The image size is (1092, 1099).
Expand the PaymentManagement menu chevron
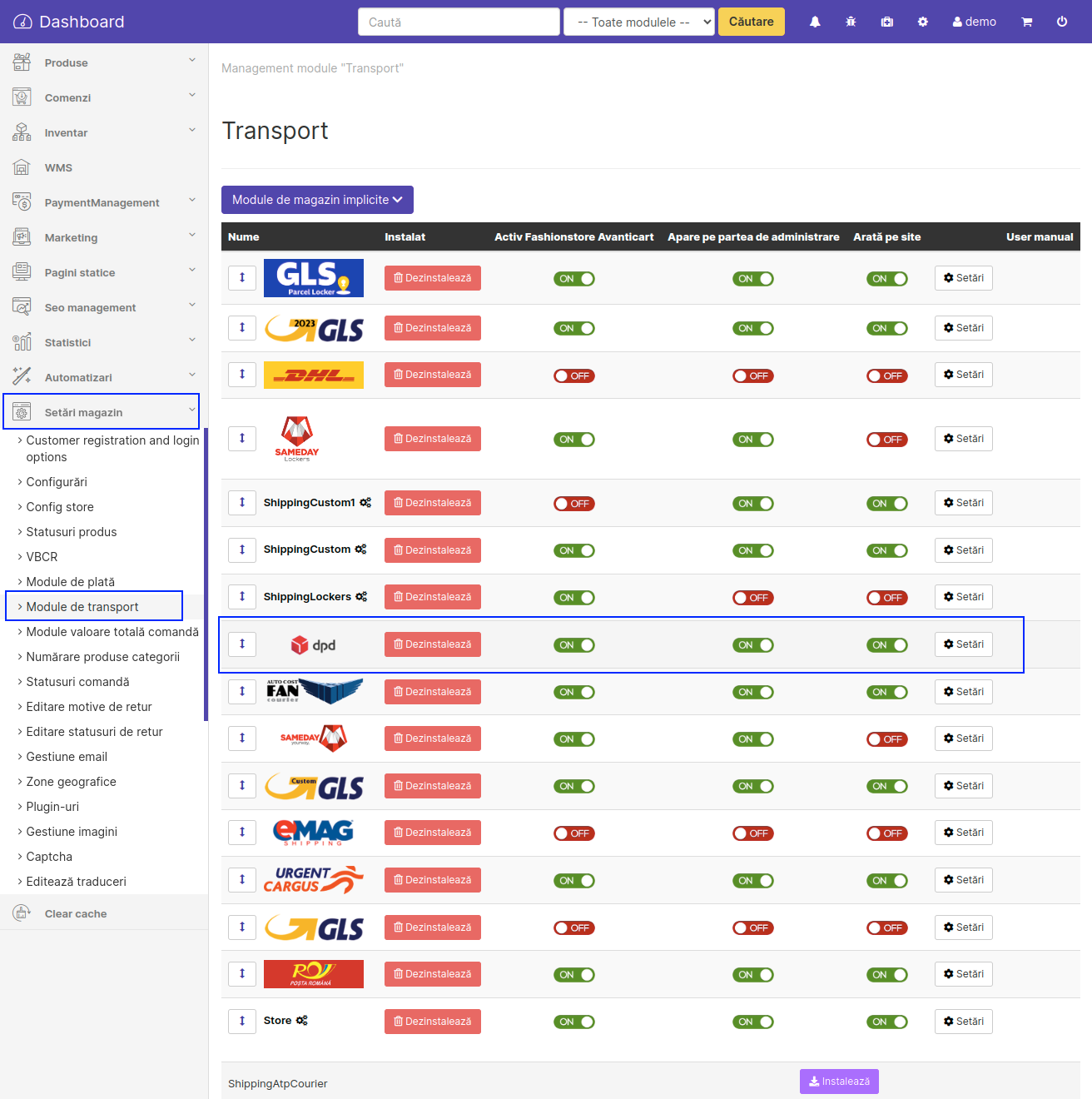point(192,200)
